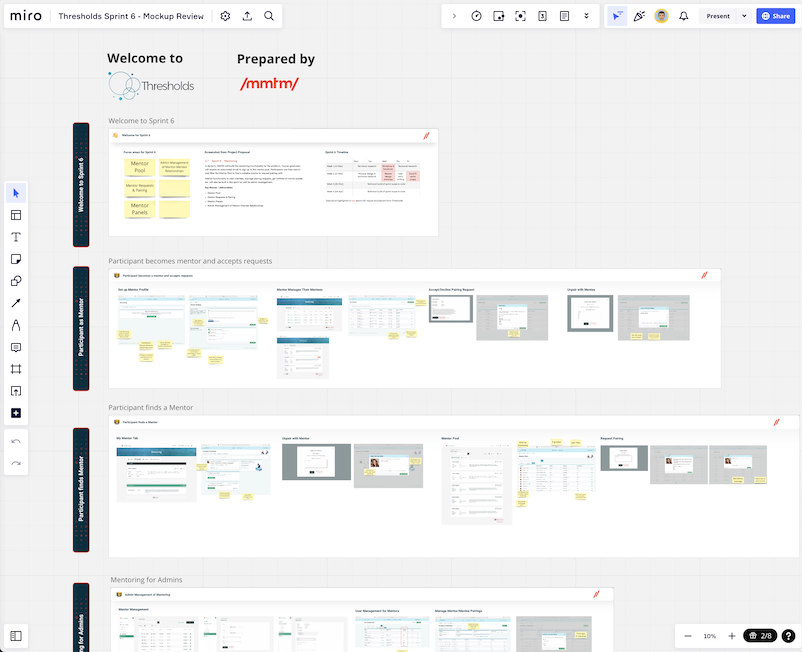Screen dimensions: 802x652
Task: Select the Frame tool
Action: click(16, 369)
